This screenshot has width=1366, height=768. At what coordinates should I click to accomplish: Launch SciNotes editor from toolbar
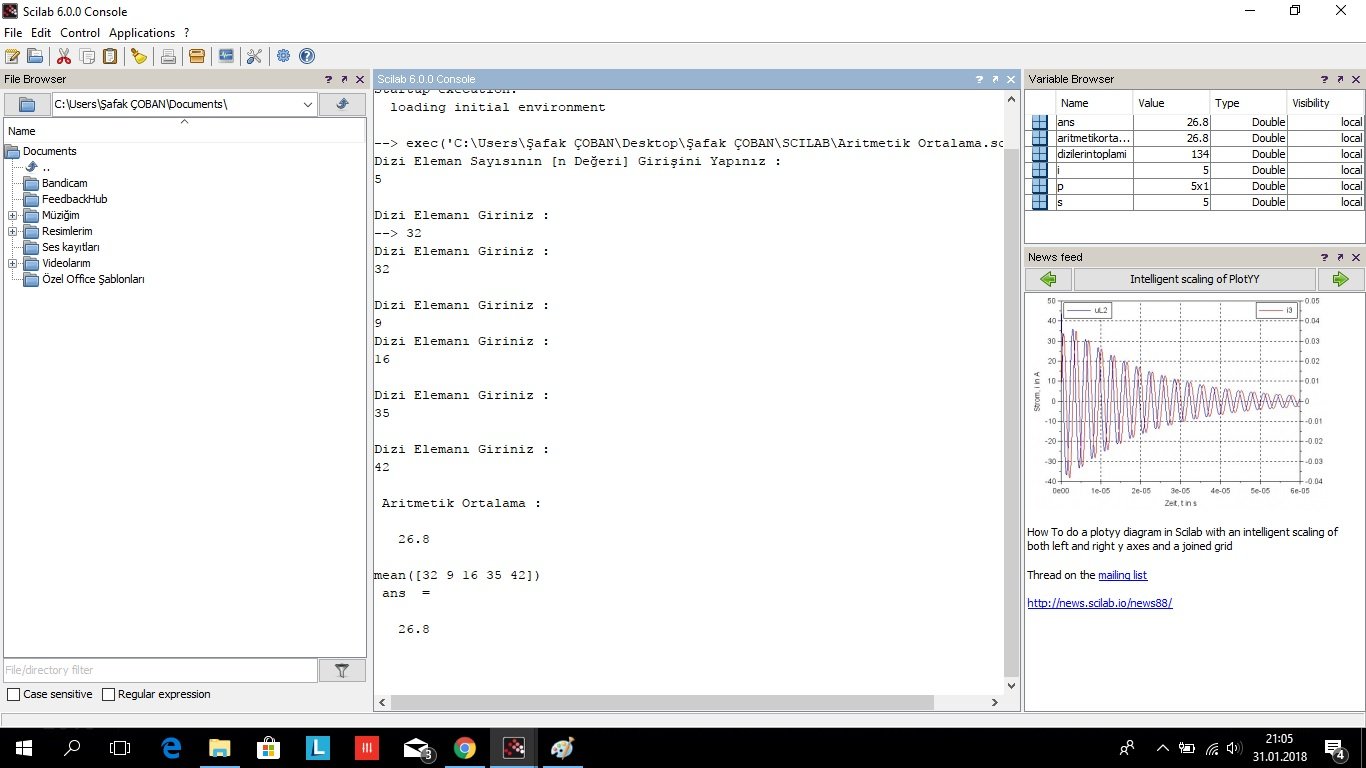tap(12, 56)
